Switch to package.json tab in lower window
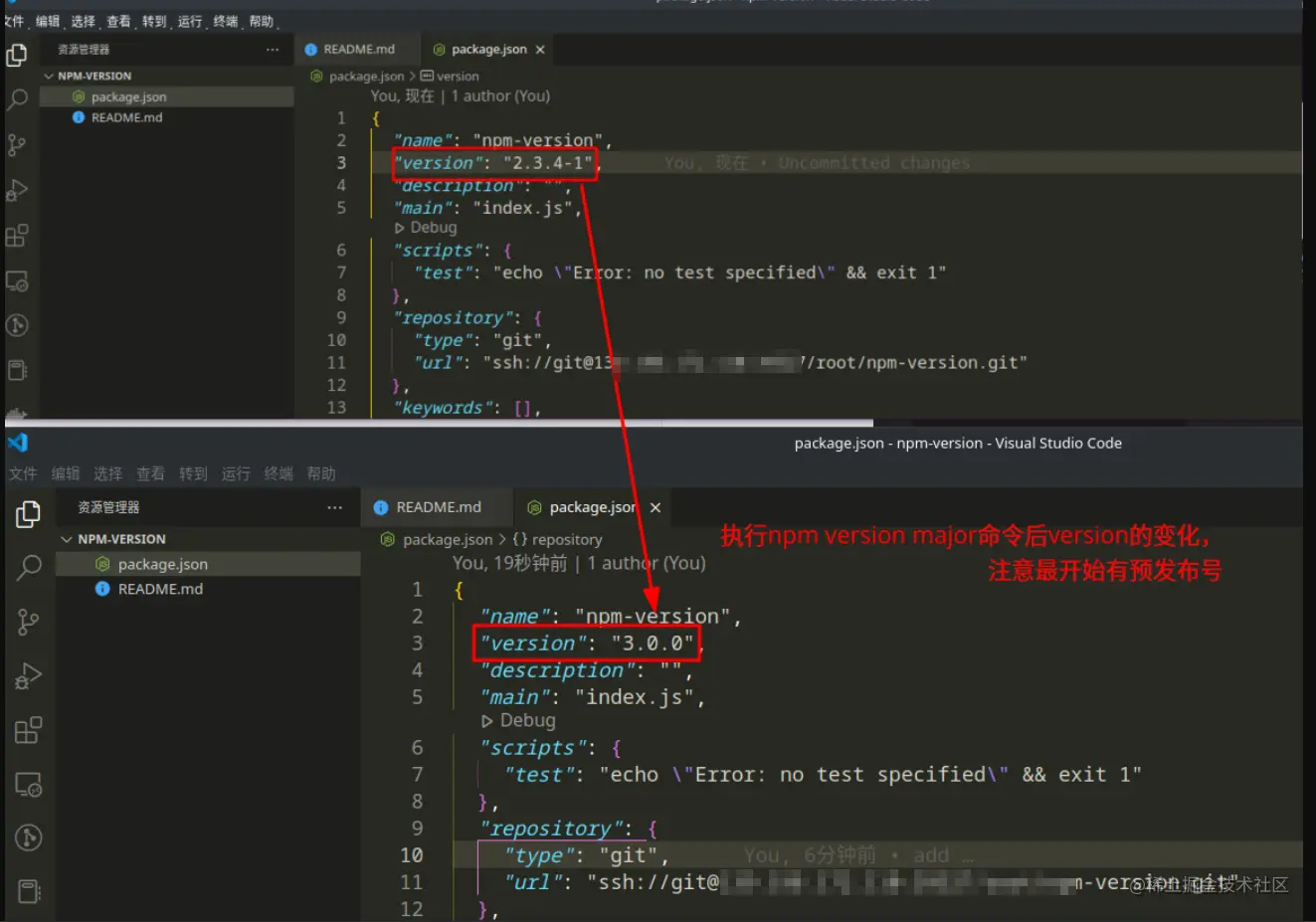 tap(592, 507)
